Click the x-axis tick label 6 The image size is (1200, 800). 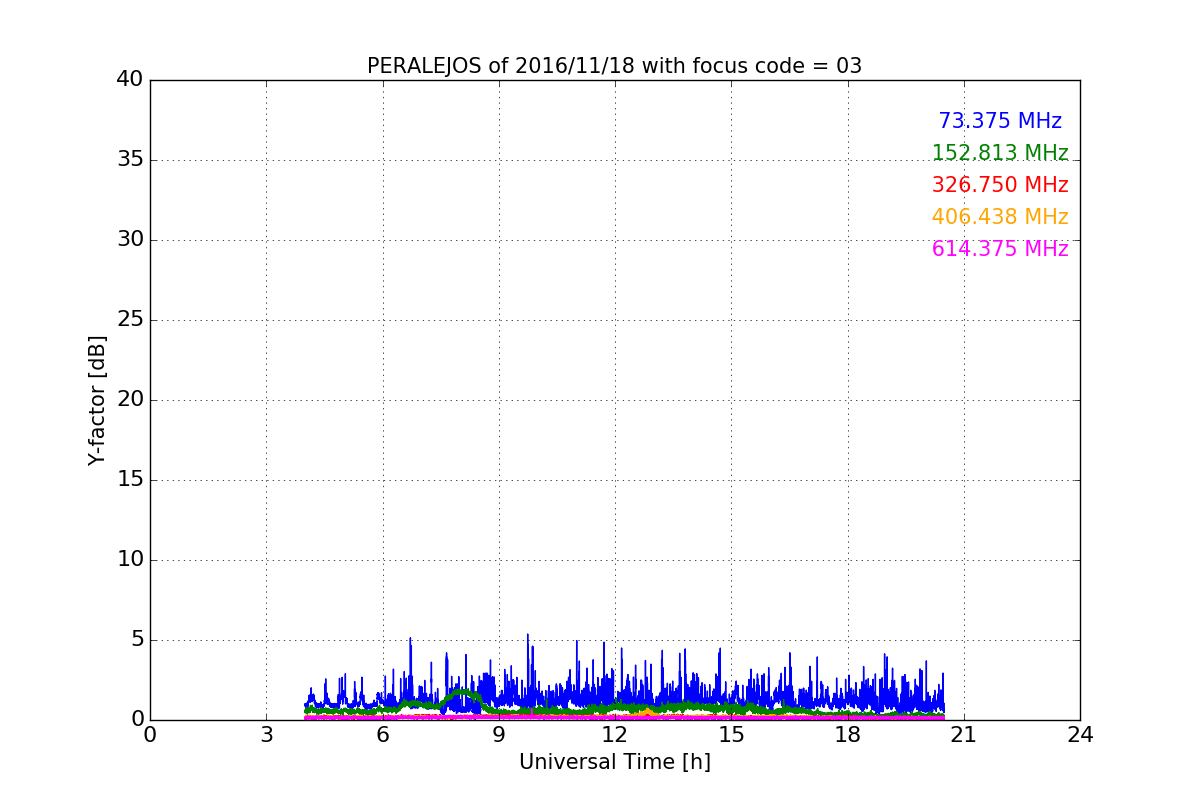382,735
